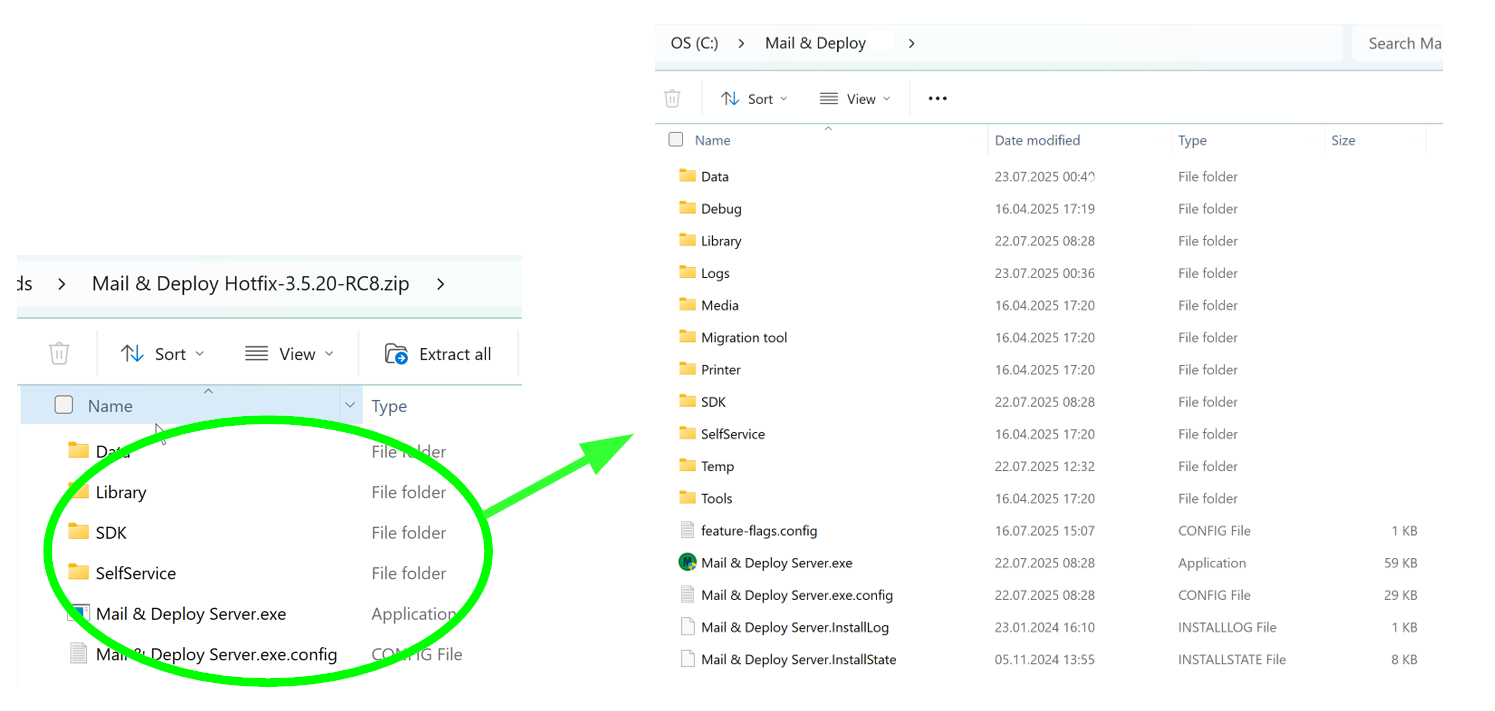Click the feature-flags.config file icon

coord(687,531)
